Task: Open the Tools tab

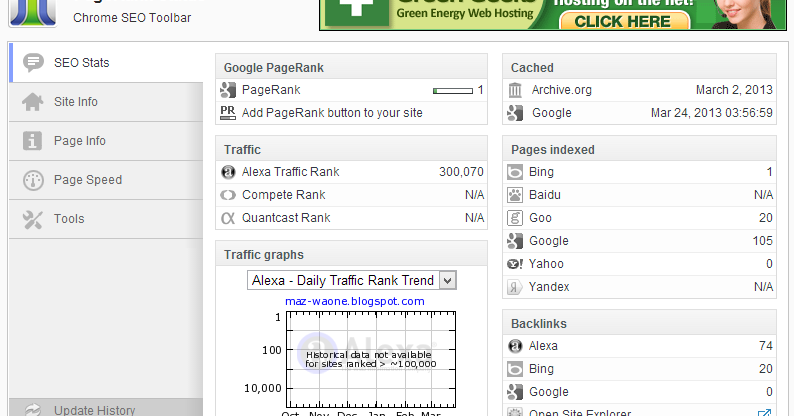Action: click(x=106, y=219)
